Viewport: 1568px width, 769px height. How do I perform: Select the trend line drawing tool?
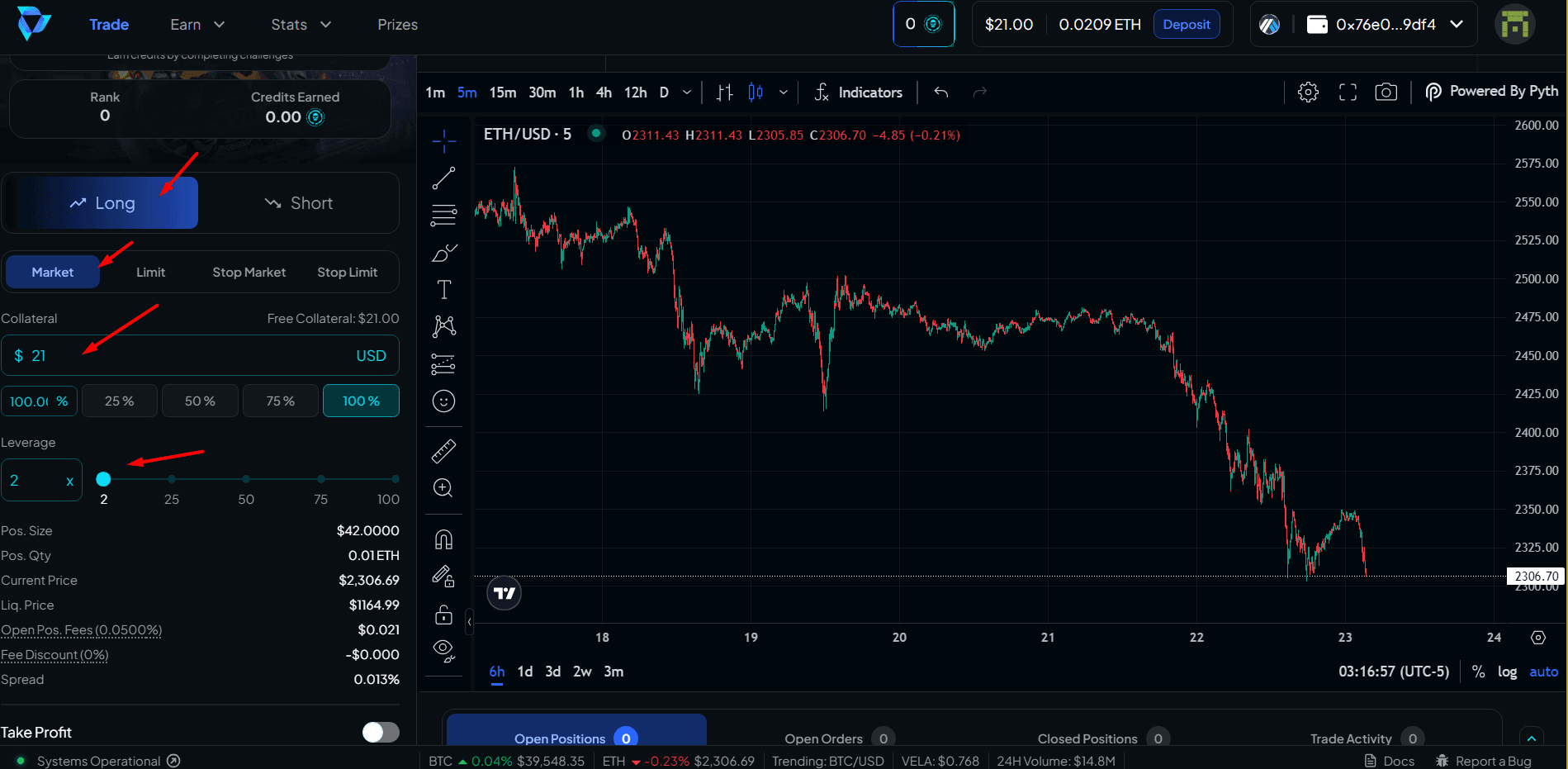tap(443, 178)
